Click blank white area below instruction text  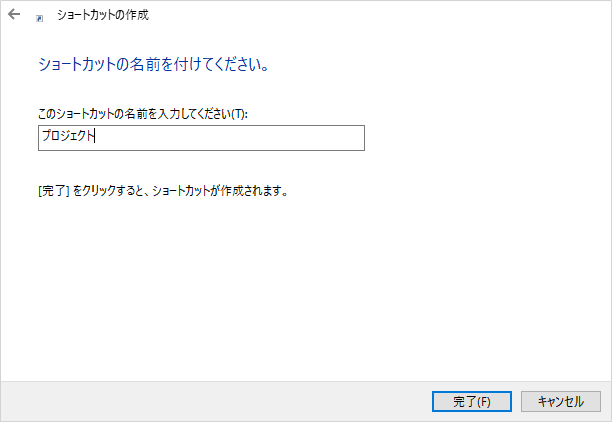tap(300, 290)
